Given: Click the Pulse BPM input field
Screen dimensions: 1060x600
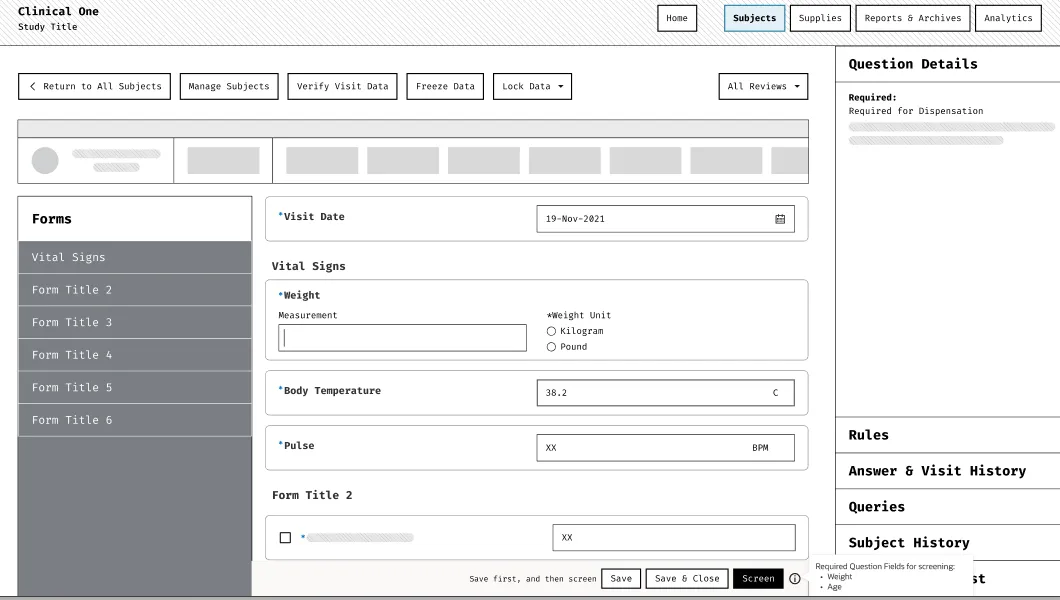Looking at the screenshot, I should [x=665, y=448].
